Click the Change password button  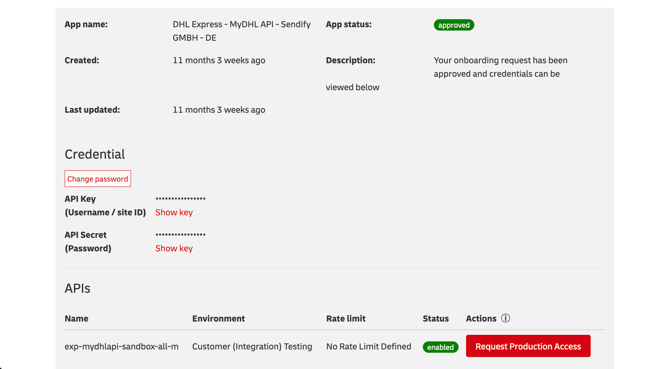[x=97, y=179]
